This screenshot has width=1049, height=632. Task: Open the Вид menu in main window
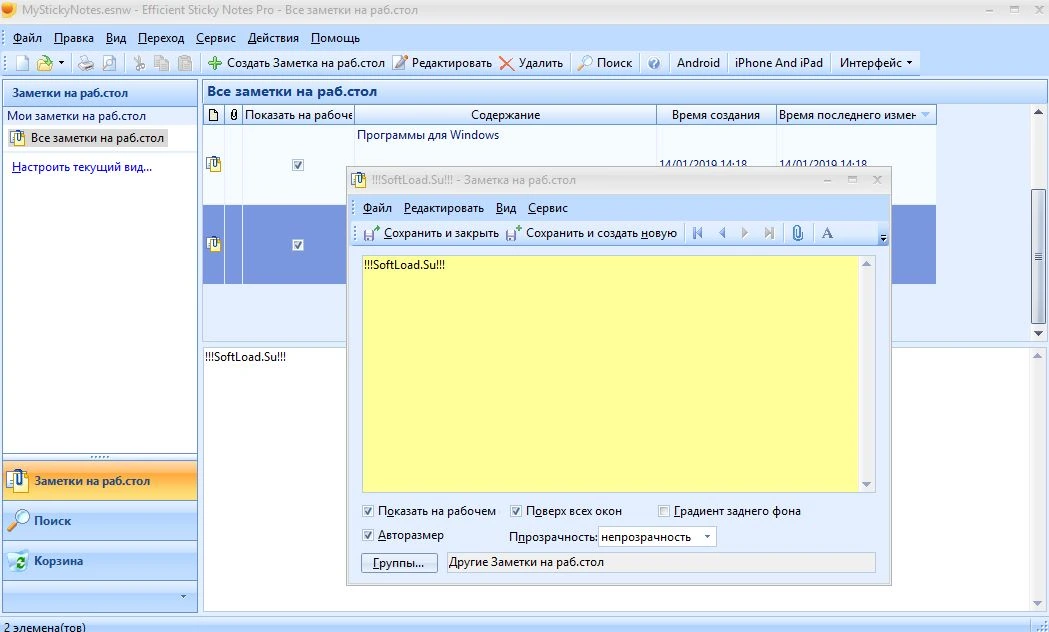coord(116,38)
